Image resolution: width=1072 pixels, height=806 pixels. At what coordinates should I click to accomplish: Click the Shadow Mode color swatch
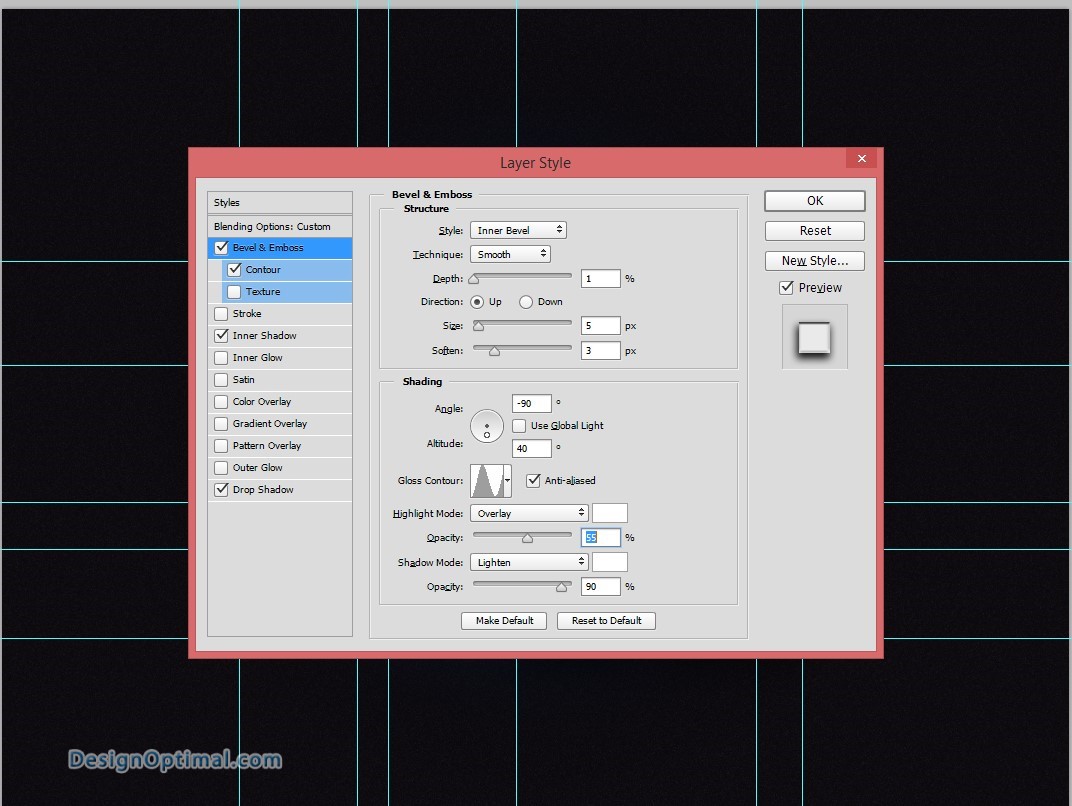click(x=609, y=563)
